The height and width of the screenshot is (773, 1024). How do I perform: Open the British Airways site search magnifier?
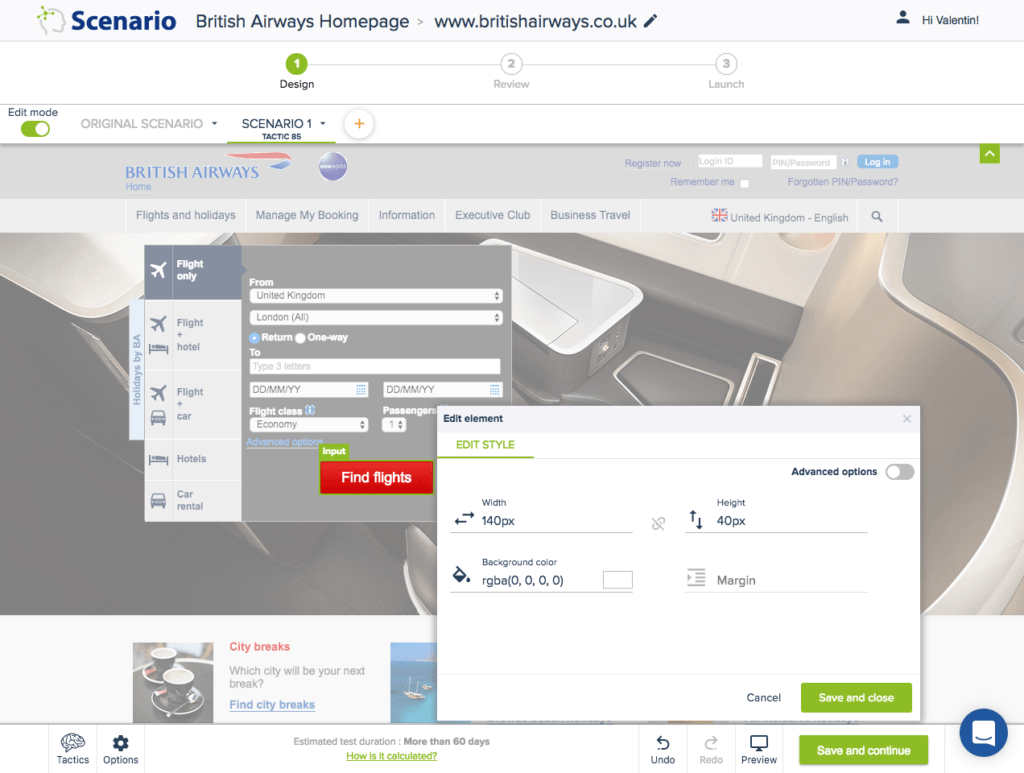[x=876, y=216]
